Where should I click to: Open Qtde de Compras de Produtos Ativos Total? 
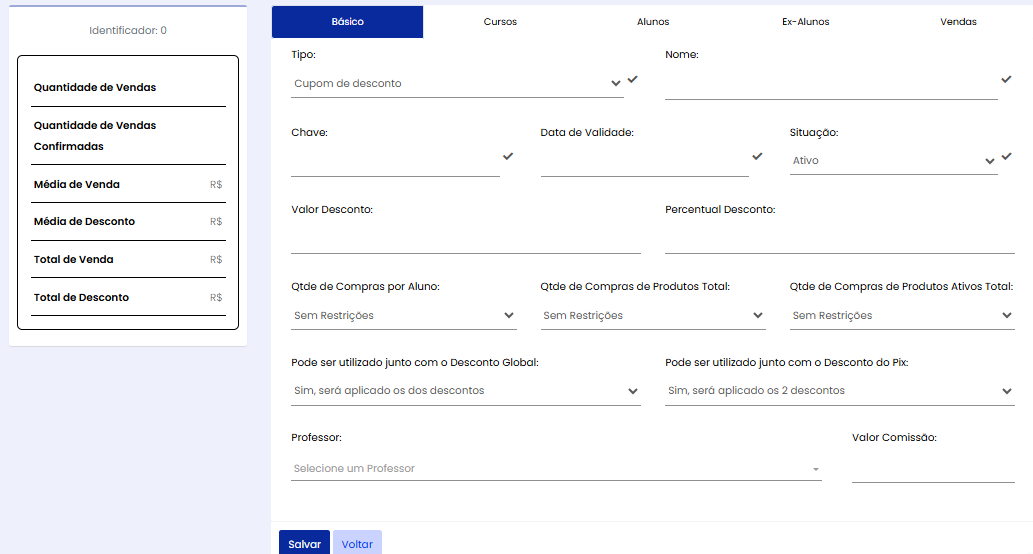[x=901, y=316]
